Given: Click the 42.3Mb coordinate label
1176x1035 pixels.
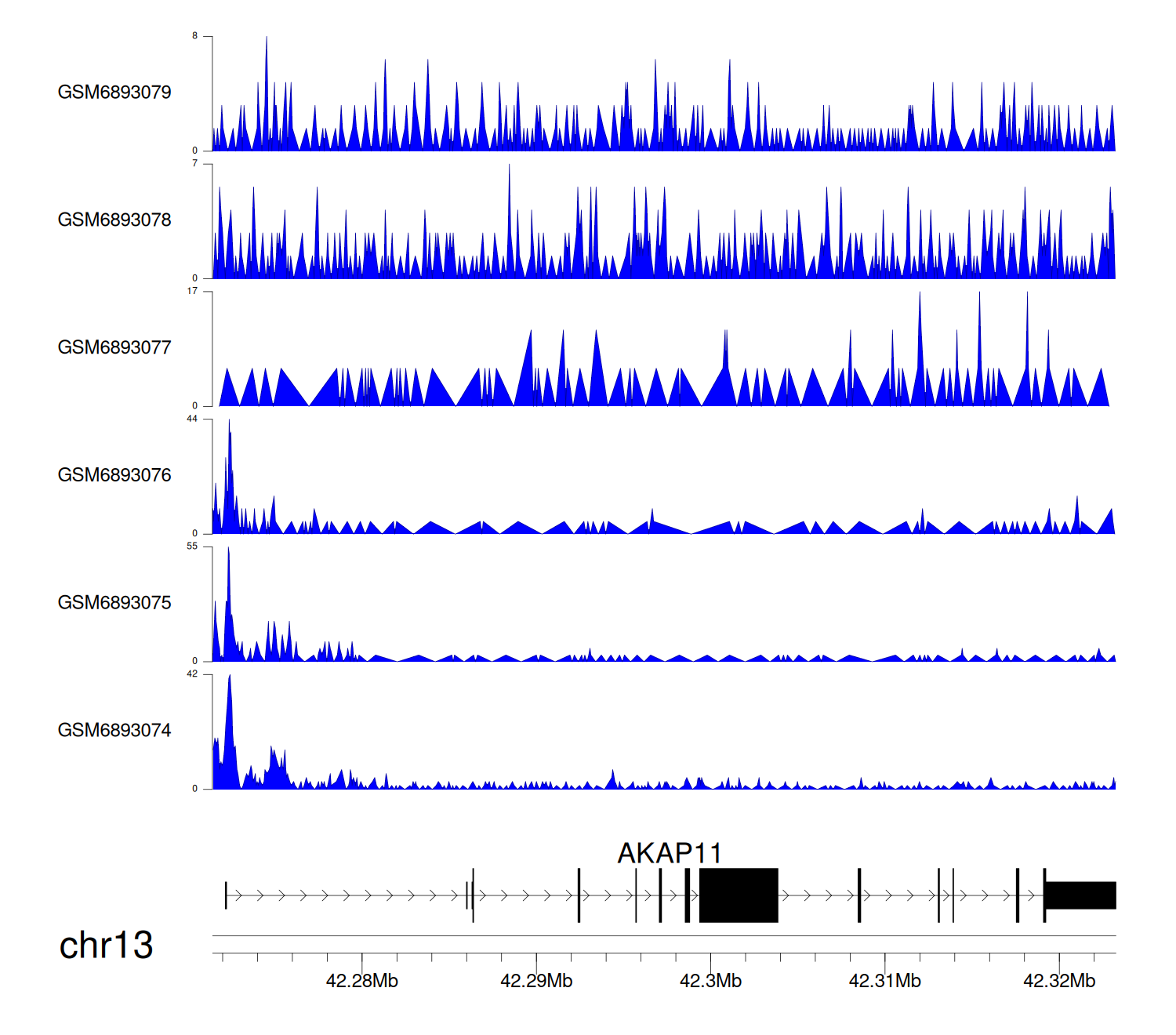Looking at the screenshot, I should click(710, 981).
